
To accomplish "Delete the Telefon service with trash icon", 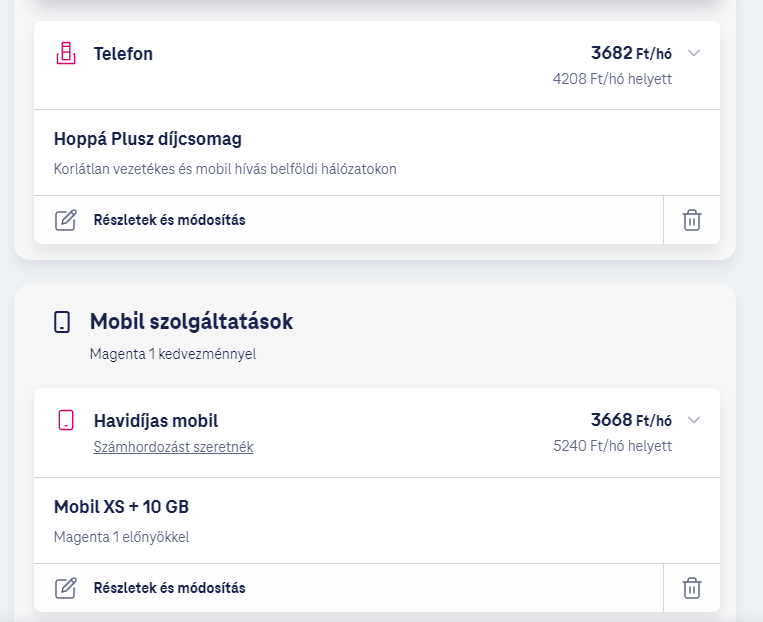I will 691,220.
